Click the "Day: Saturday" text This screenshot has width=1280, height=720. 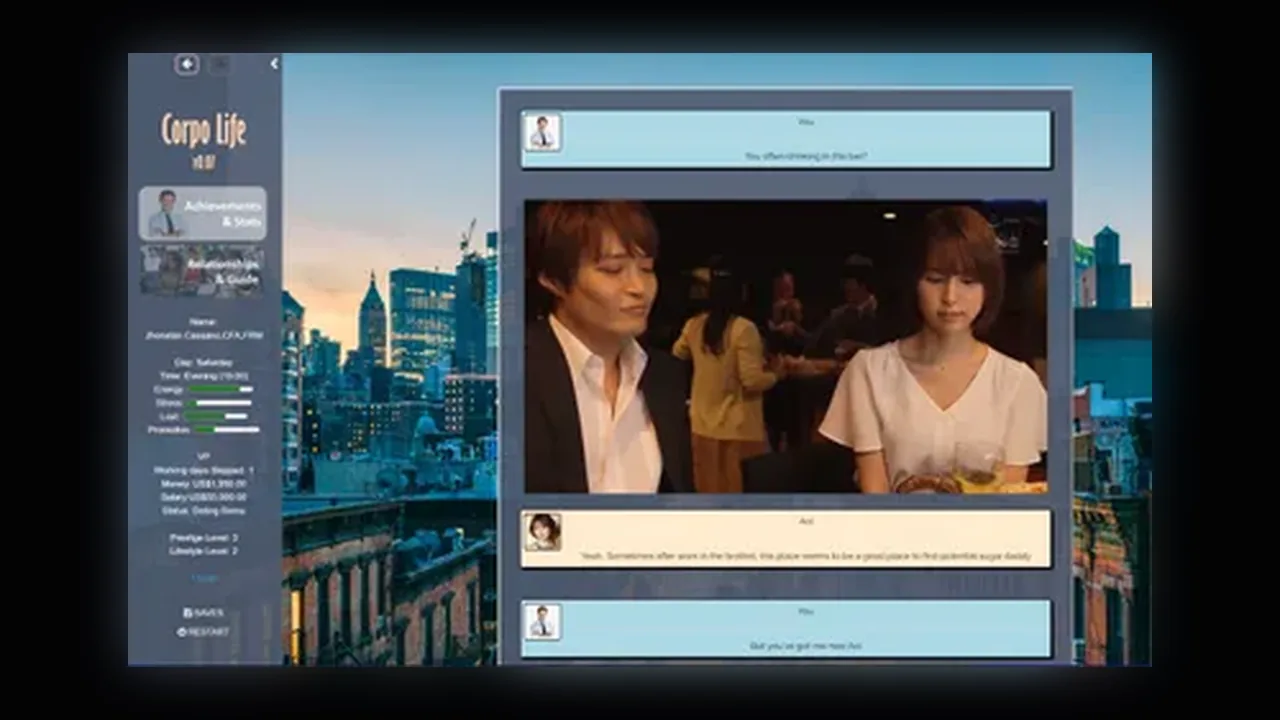coord(203,362)
